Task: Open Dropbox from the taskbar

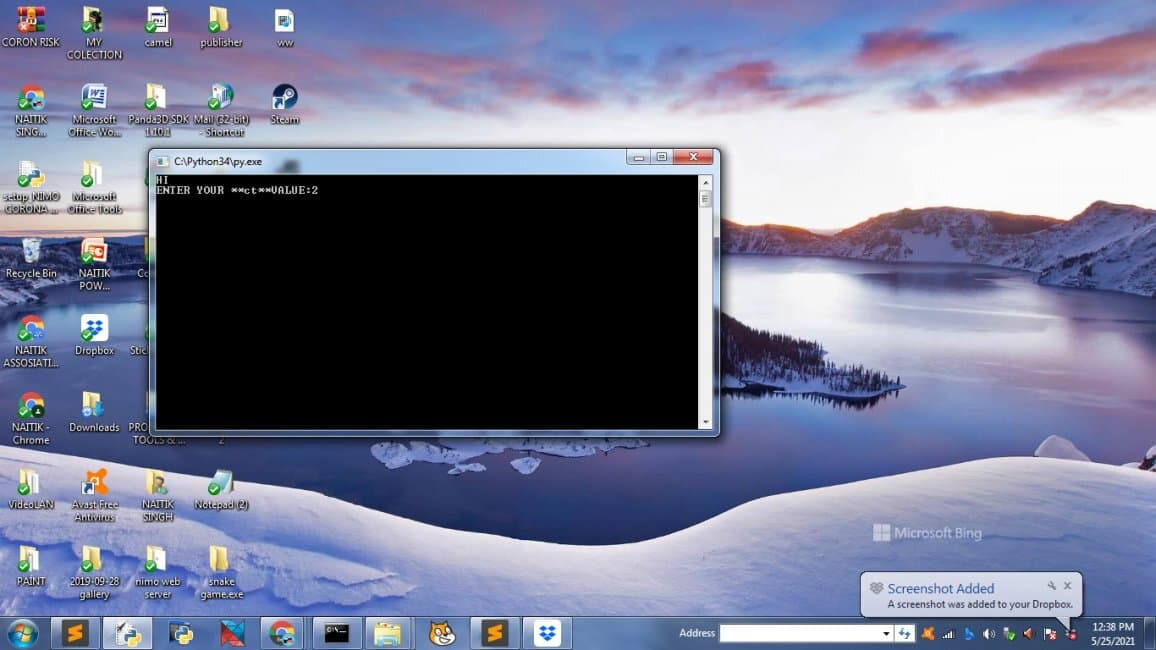Action: pos(547,633)
